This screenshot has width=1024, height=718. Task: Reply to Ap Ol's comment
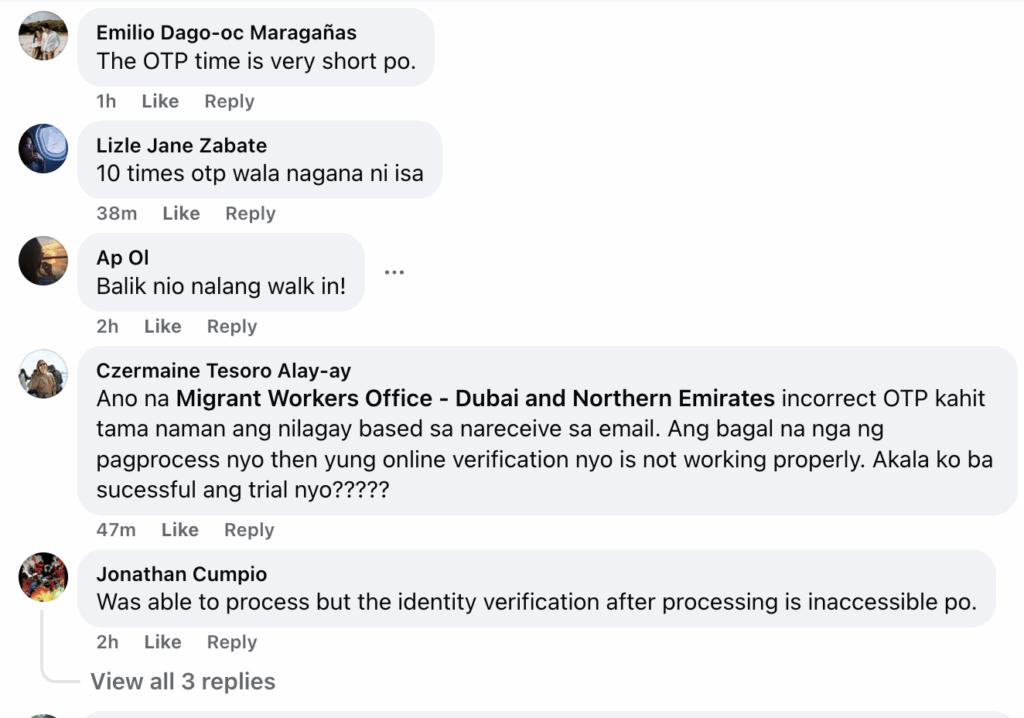pyautogui.click(x=232, y=326)
